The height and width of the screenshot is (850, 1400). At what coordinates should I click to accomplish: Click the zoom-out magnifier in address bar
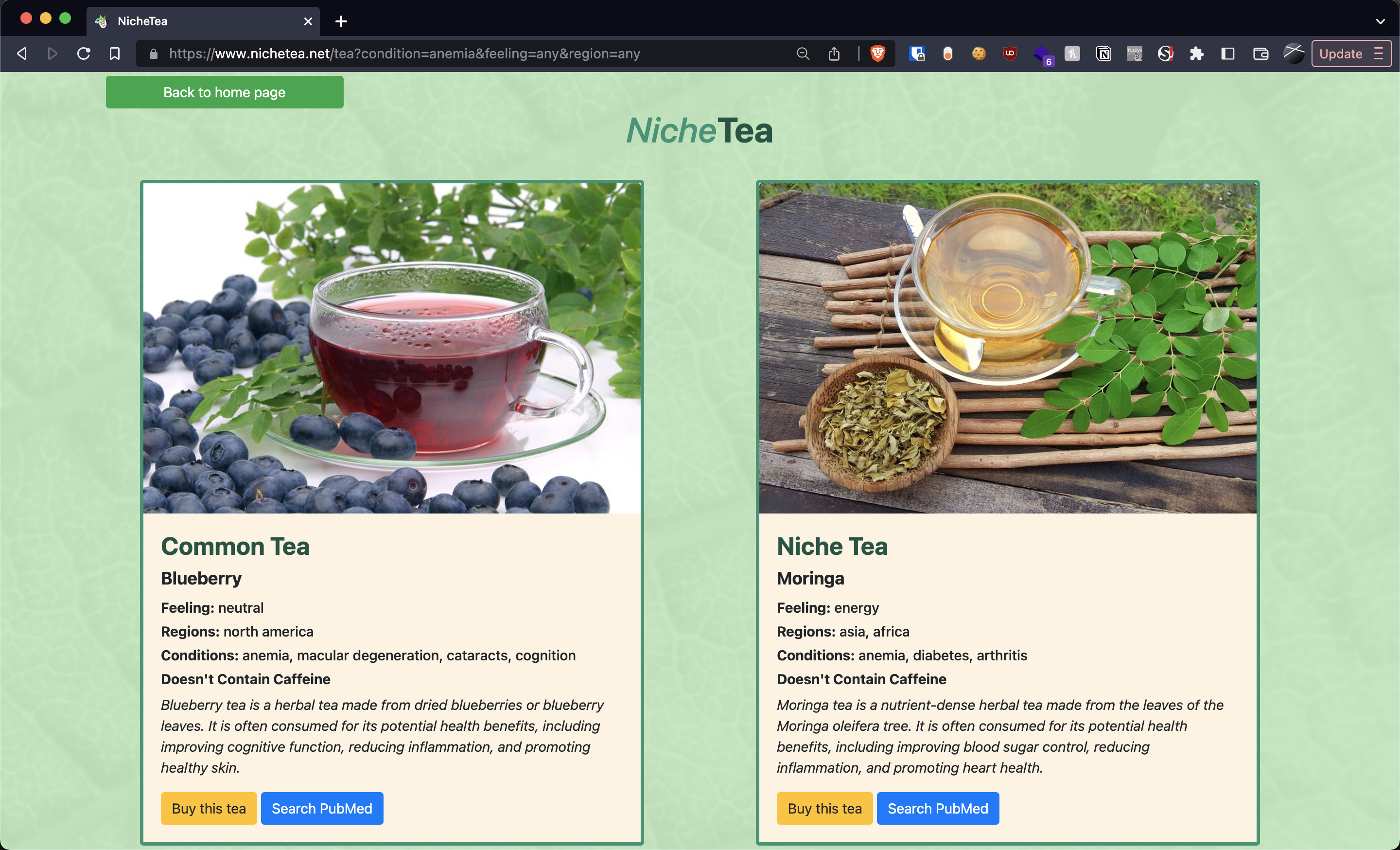coord(802,53)
